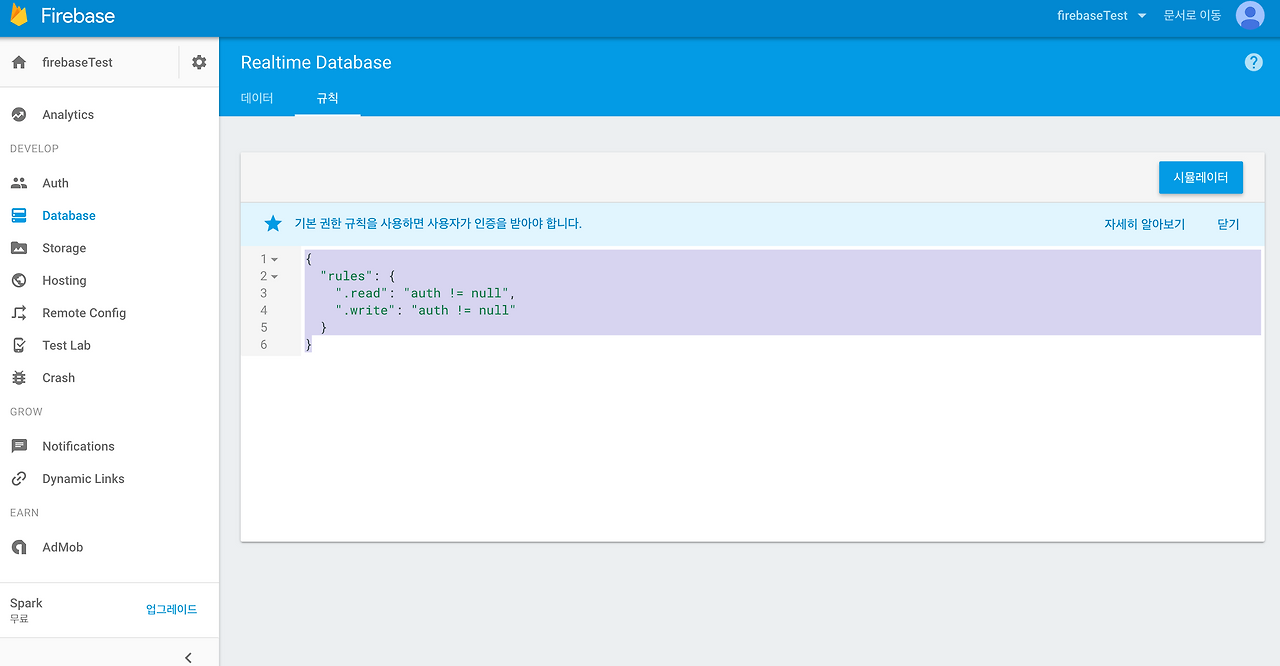
Task: Collapse code fold arrow on line 1
Action: pyautogui.click(x=275, y=259)
